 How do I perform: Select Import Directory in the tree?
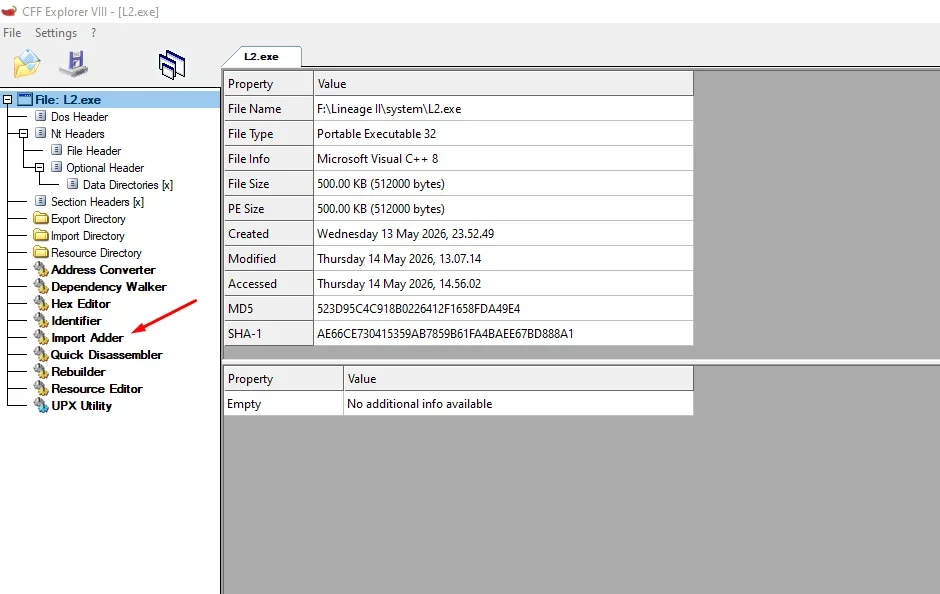pos(88,236)
